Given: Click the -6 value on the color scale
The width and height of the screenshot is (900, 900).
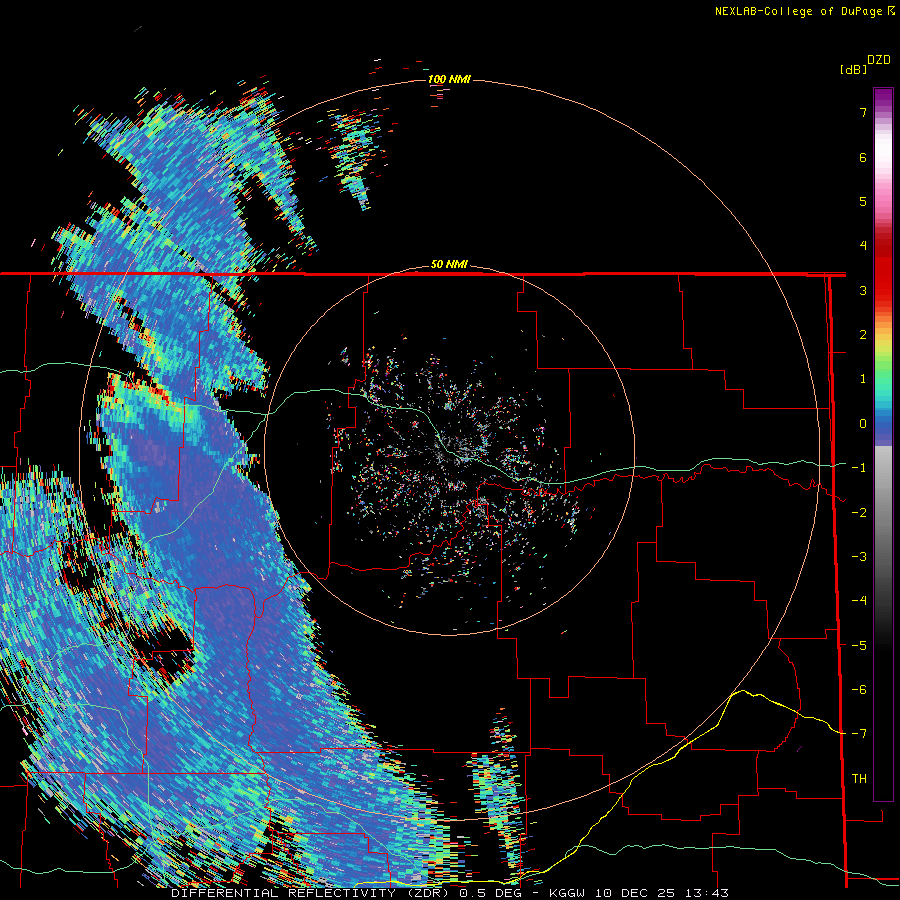Looking at the screenshot, I should 859,690.
